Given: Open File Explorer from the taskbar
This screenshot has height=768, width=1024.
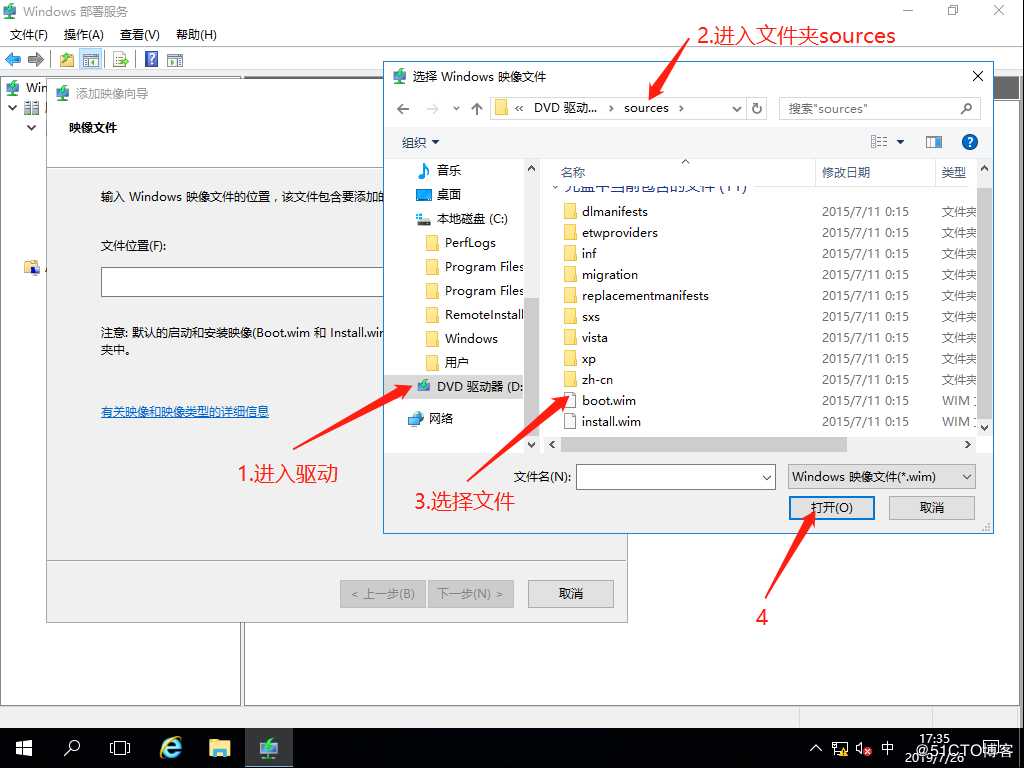Looking at the screenshot, I should pos(219,748).
